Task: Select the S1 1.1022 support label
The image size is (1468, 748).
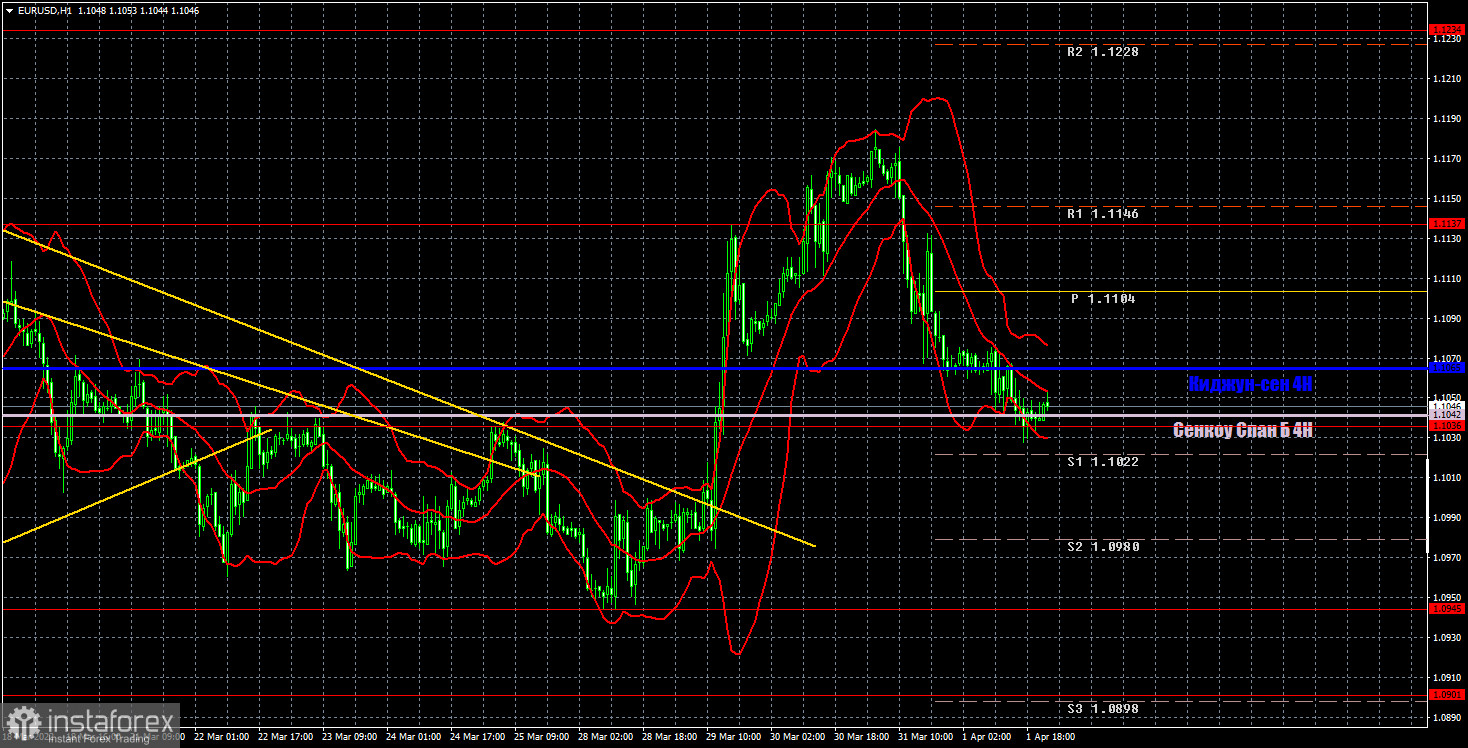Action: pos(1103,462)
